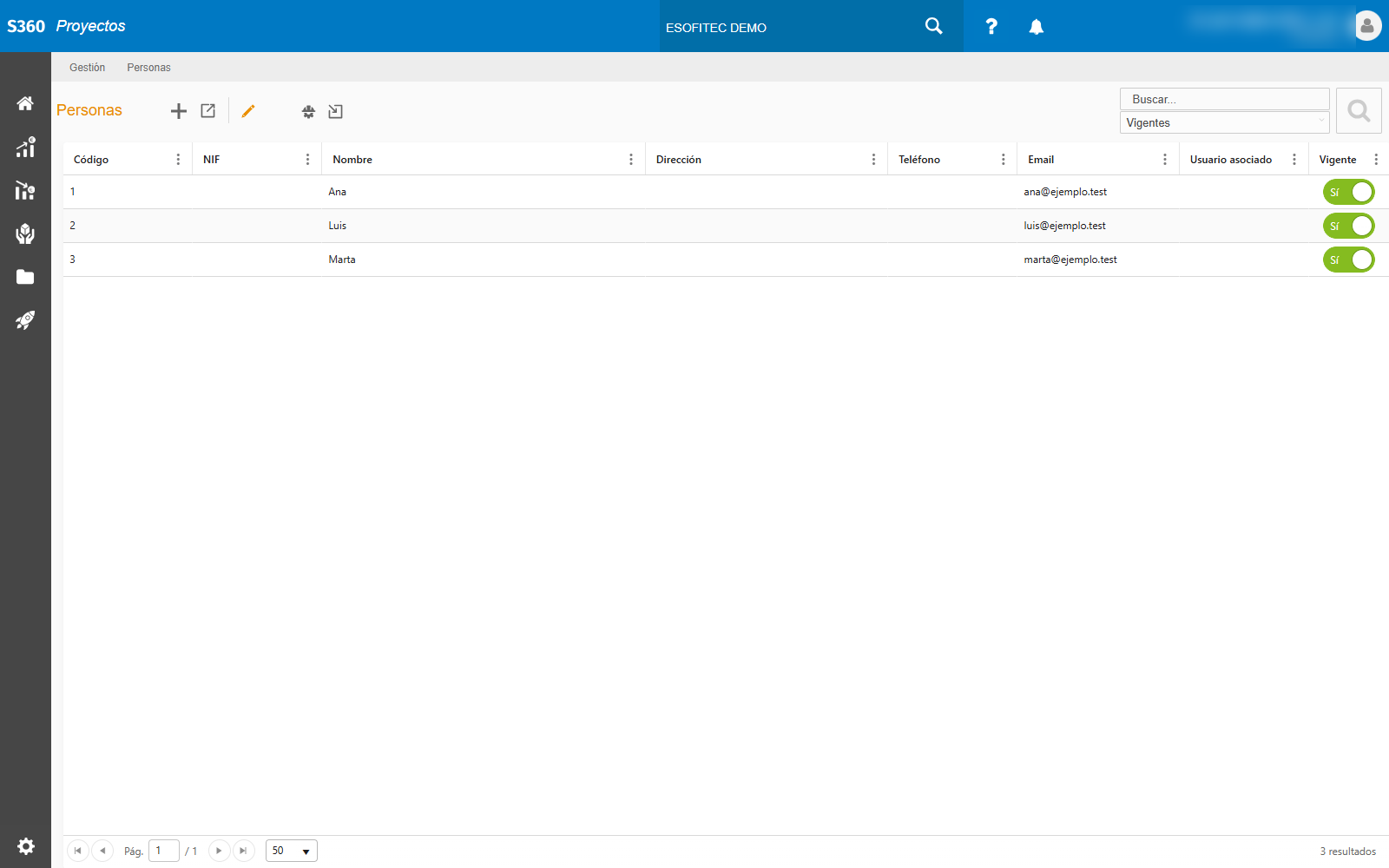The image size is (1389, 868).
Task: Open the growth chart sidebar icon
Action: pyautogui.click(x=25, y=147)
